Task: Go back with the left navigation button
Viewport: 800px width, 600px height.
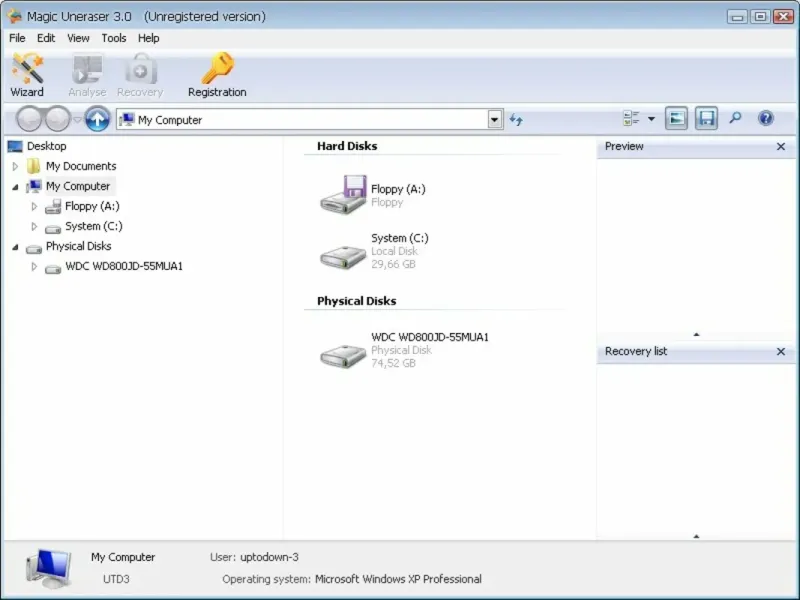Action: 29,119
